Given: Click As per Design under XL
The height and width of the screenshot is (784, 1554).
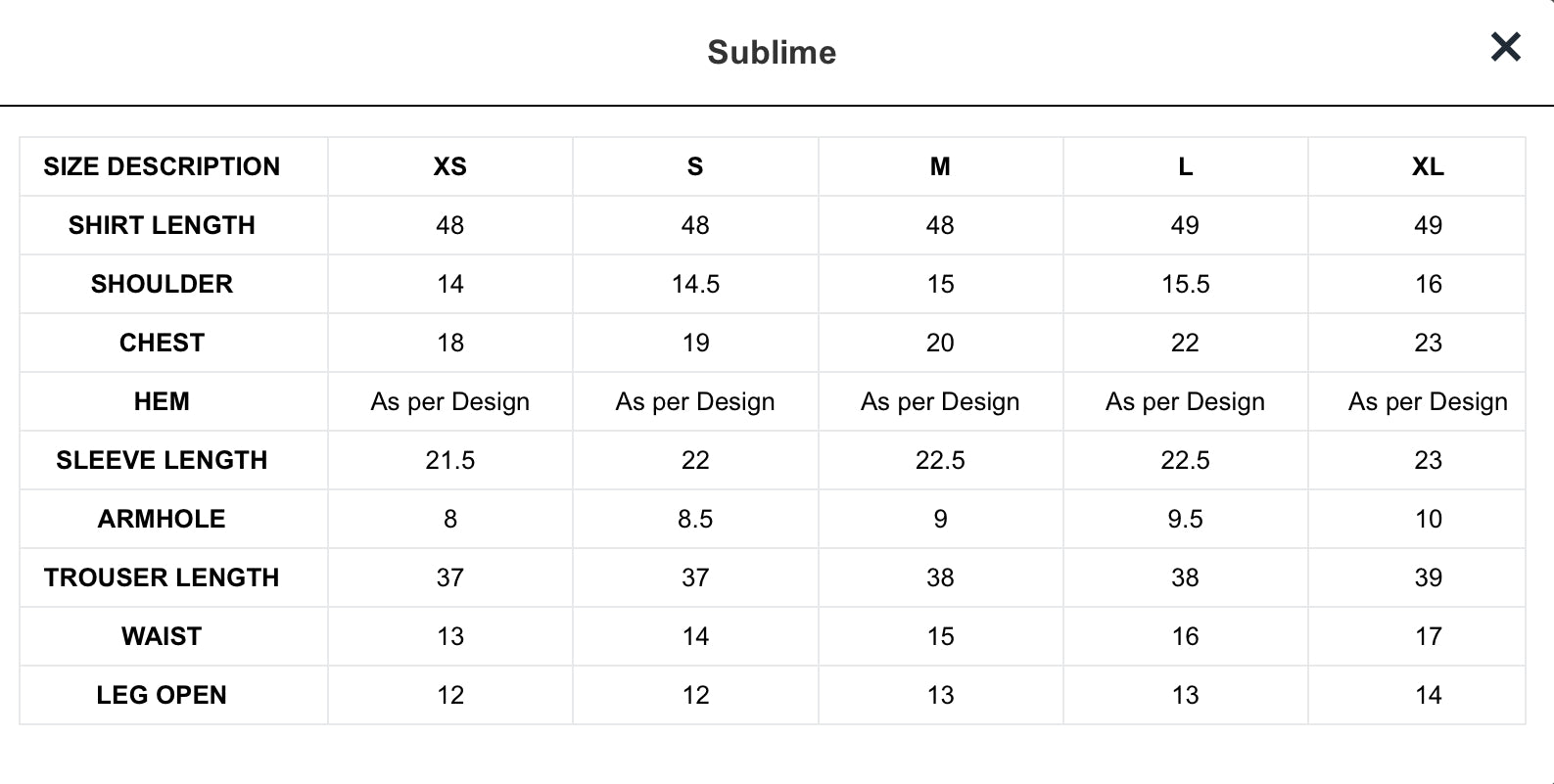Looking at the screenshot, I should 1428,401.
